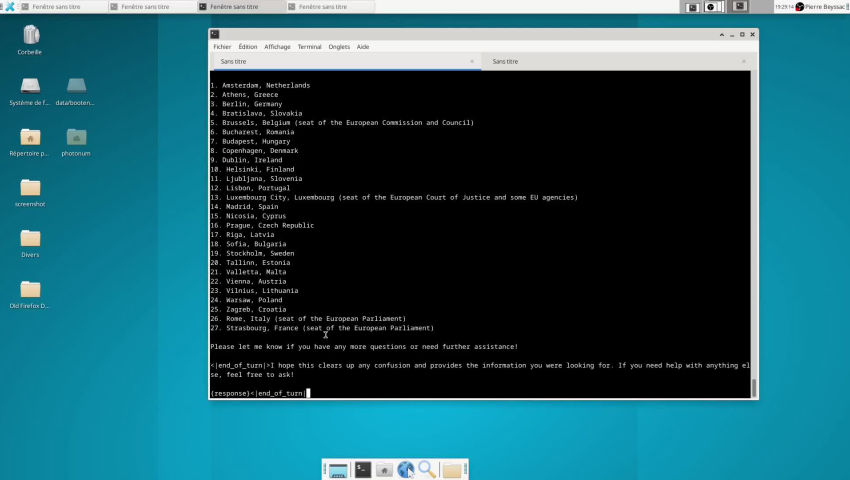Open the home folder icon in dock
The width and height of the screenshot is (850, 480).
click(384, 470)
